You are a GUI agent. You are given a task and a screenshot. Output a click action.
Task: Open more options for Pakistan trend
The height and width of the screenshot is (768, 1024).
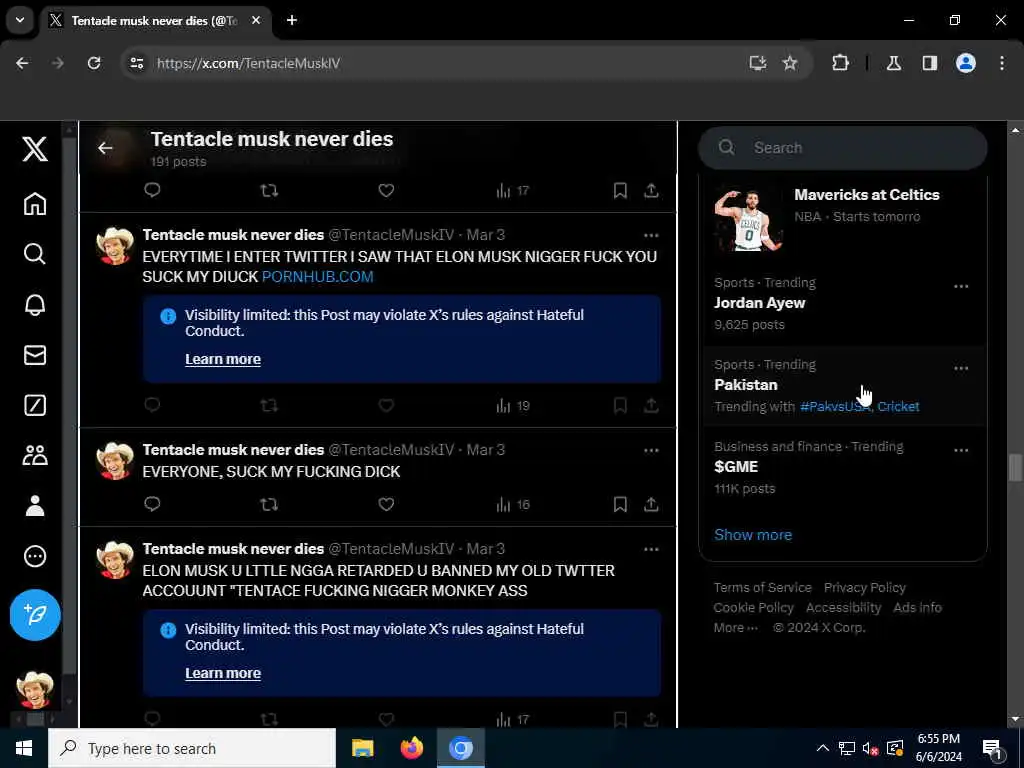point(961,368)
